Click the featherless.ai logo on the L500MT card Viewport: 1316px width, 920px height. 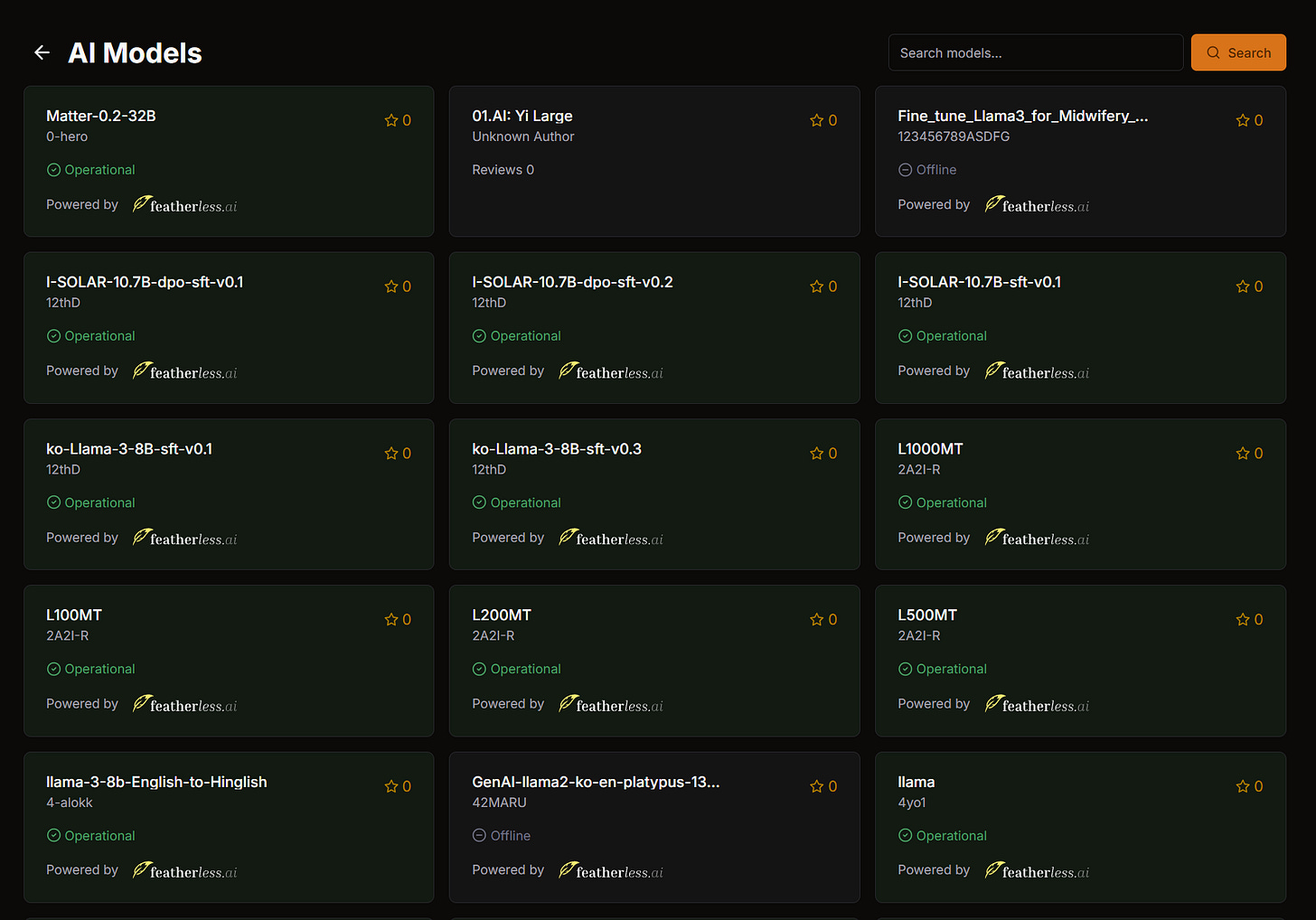[x=1037, y=704]
